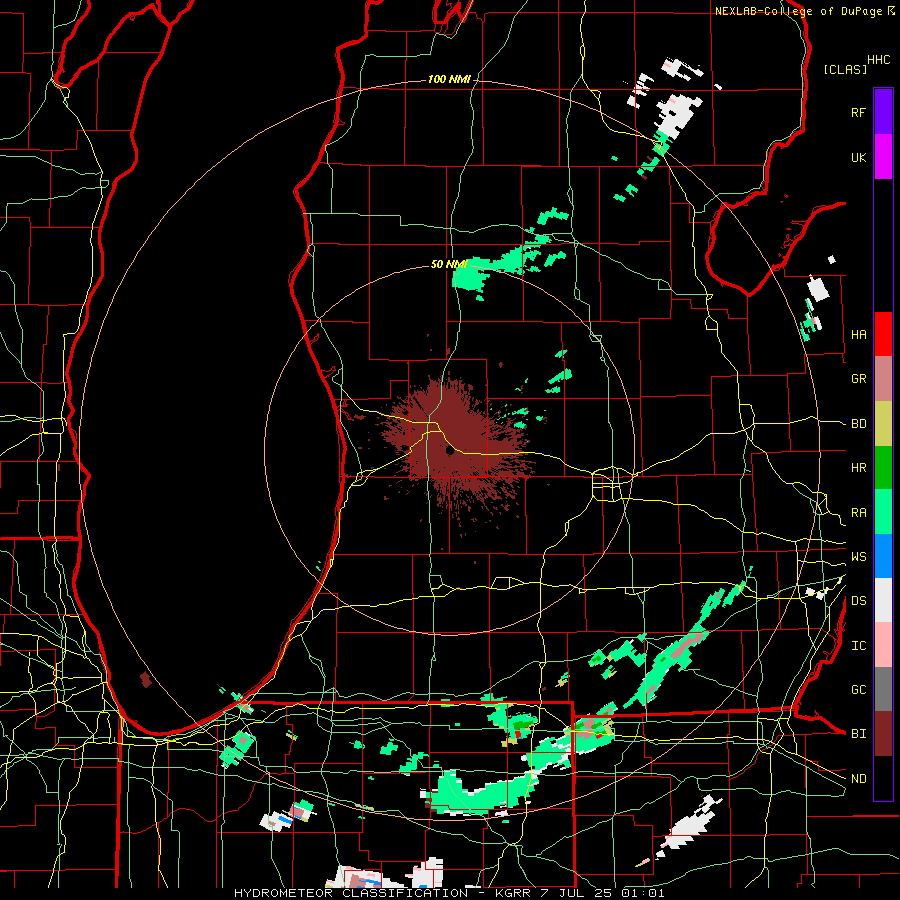Screen dimensions: 900x900
Task: Click the GC legend label
Action: click(x=858, y=689)
